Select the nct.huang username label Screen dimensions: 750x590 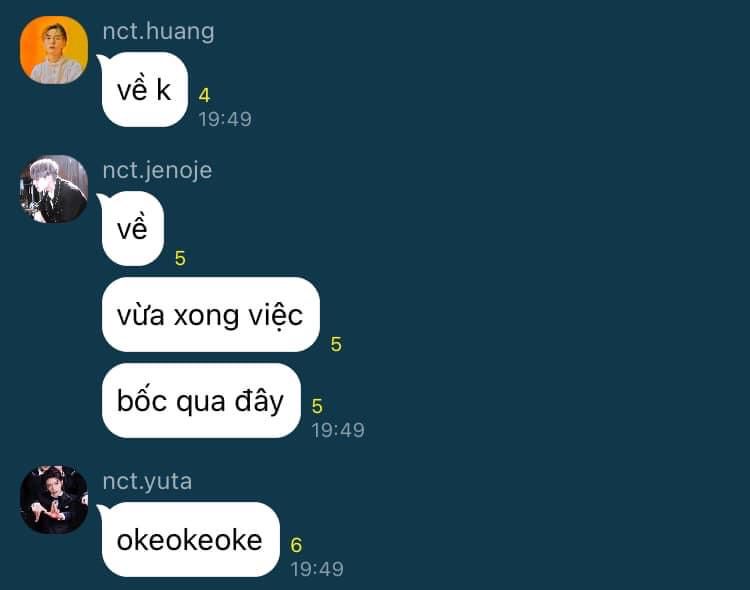pos(158,32)
